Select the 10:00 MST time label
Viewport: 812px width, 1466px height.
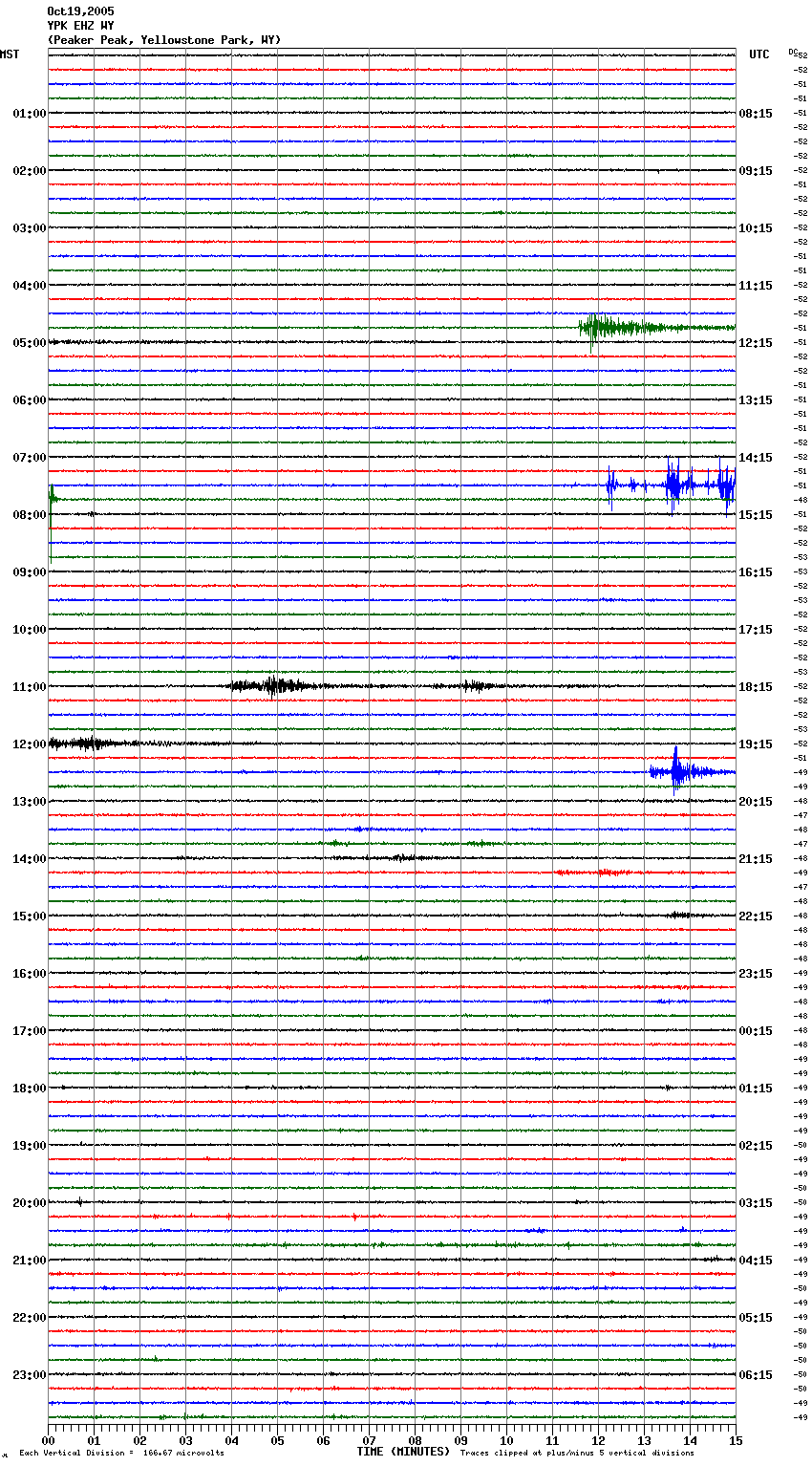(x=30, y=630)
